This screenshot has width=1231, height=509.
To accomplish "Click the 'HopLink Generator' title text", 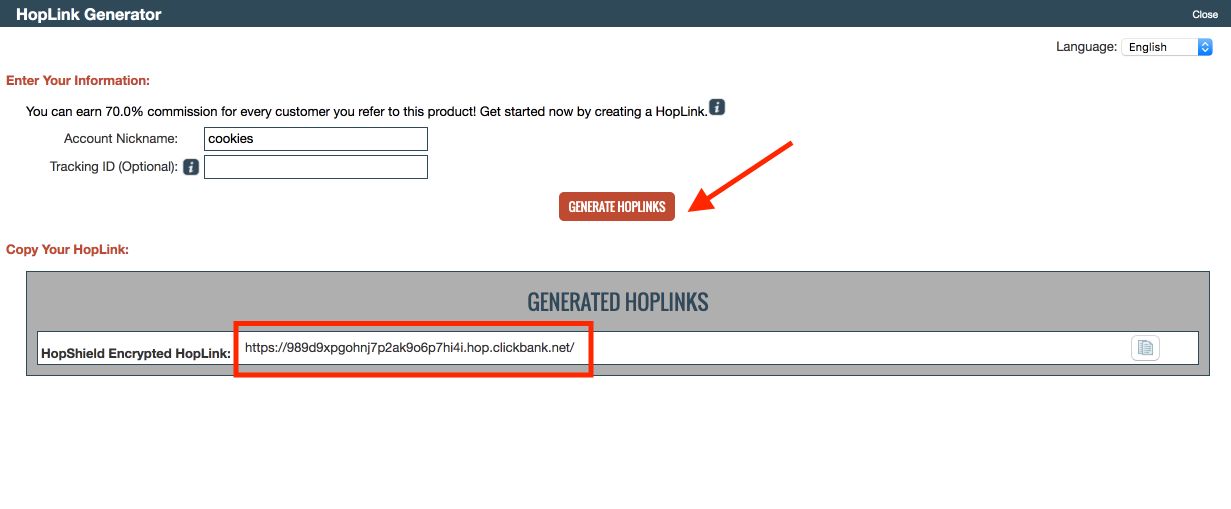I will [x=89, y=14].
